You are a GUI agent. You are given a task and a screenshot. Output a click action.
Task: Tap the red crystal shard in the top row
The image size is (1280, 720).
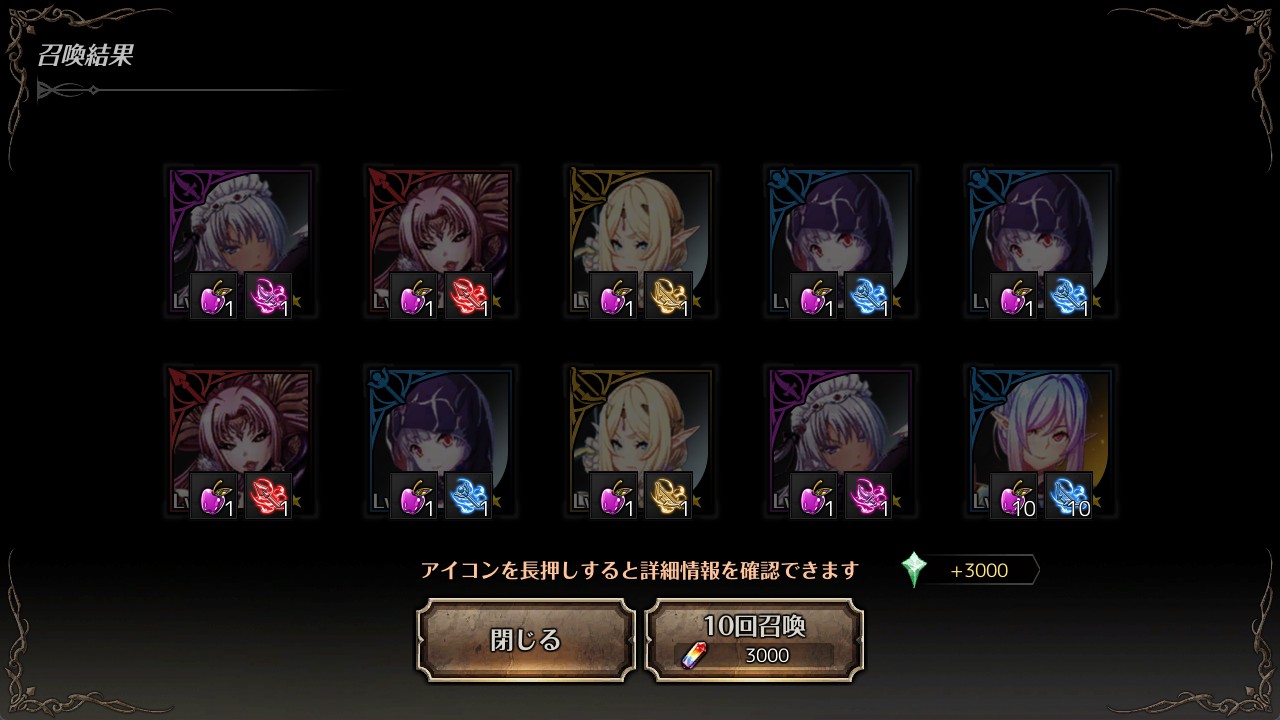[x=468, y=296]
